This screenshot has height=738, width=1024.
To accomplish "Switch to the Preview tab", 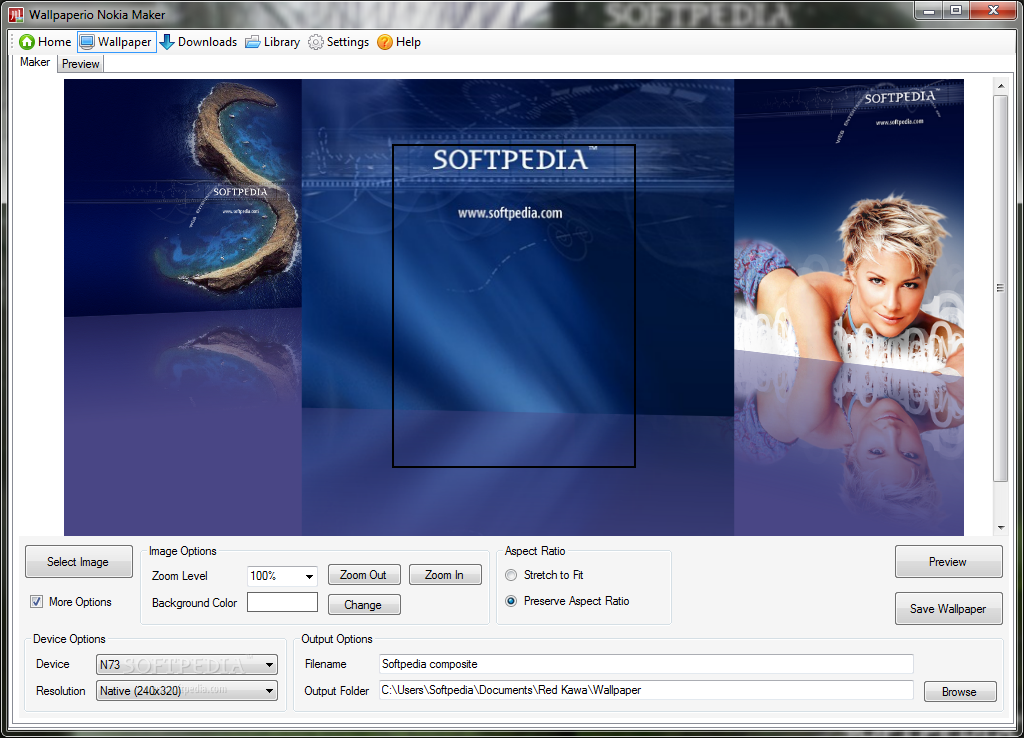I will tap(81, 64).
